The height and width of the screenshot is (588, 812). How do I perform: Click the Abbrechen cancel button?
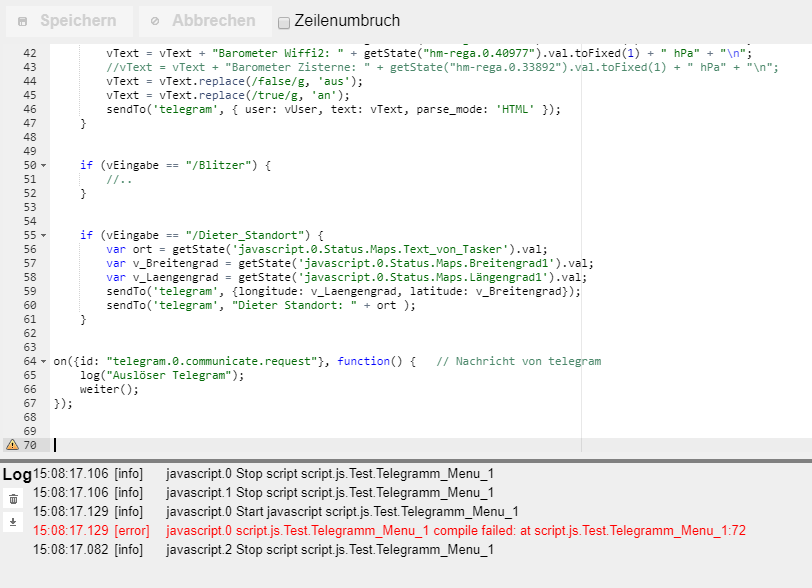pos(206,21)
